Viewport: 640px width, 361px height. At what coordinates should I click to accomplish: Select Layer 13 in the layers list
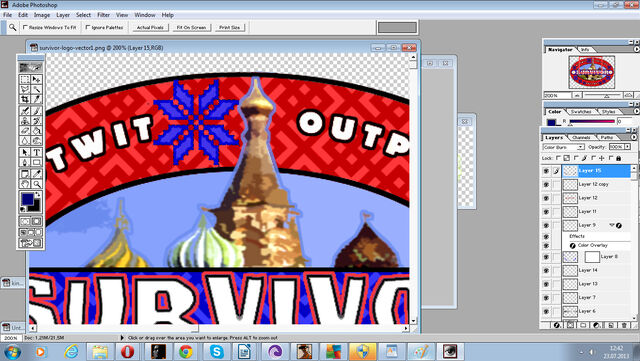point(597,284)
